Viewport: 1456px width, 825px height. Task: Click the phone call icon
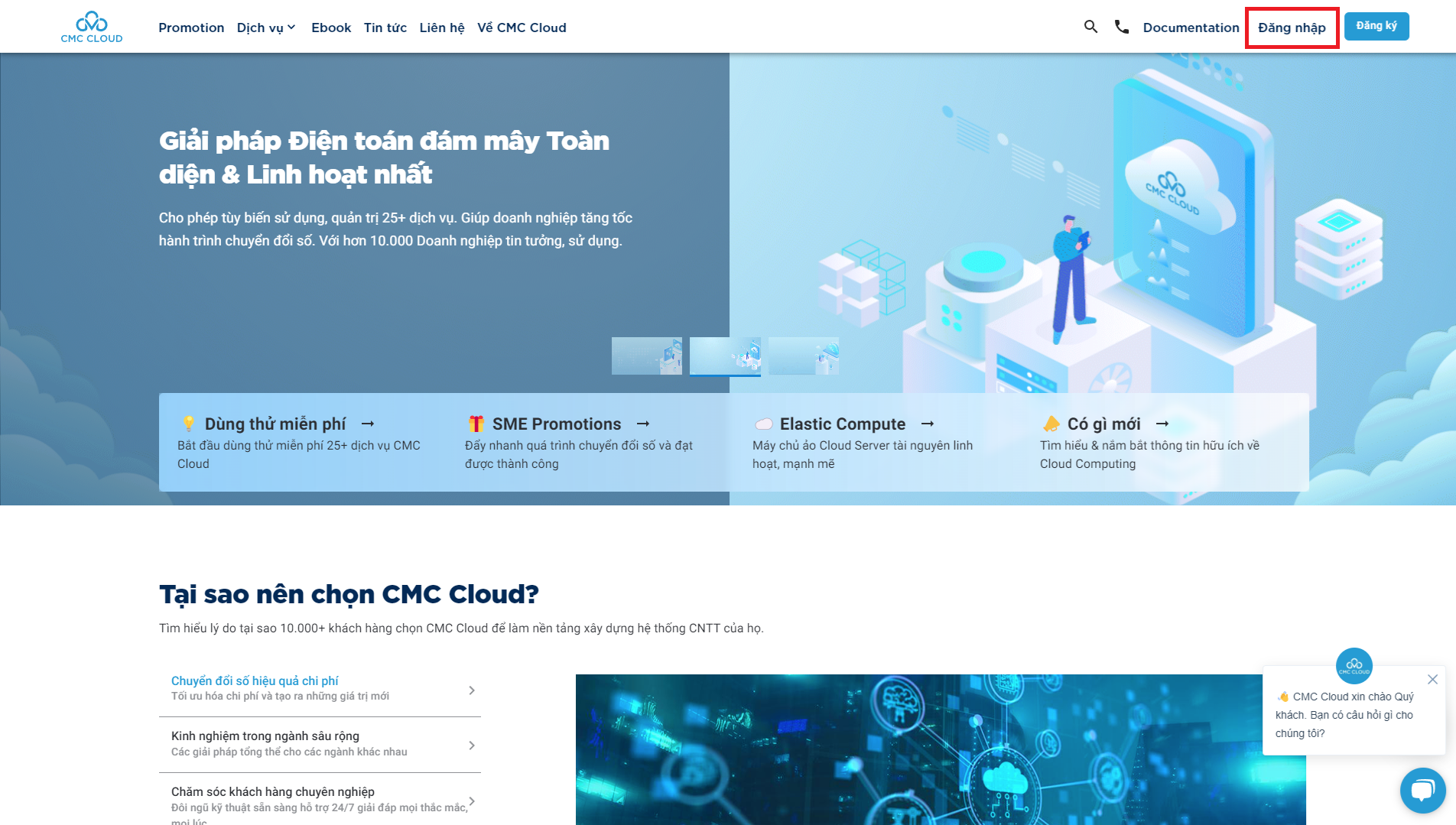[x=1122, y=27]
